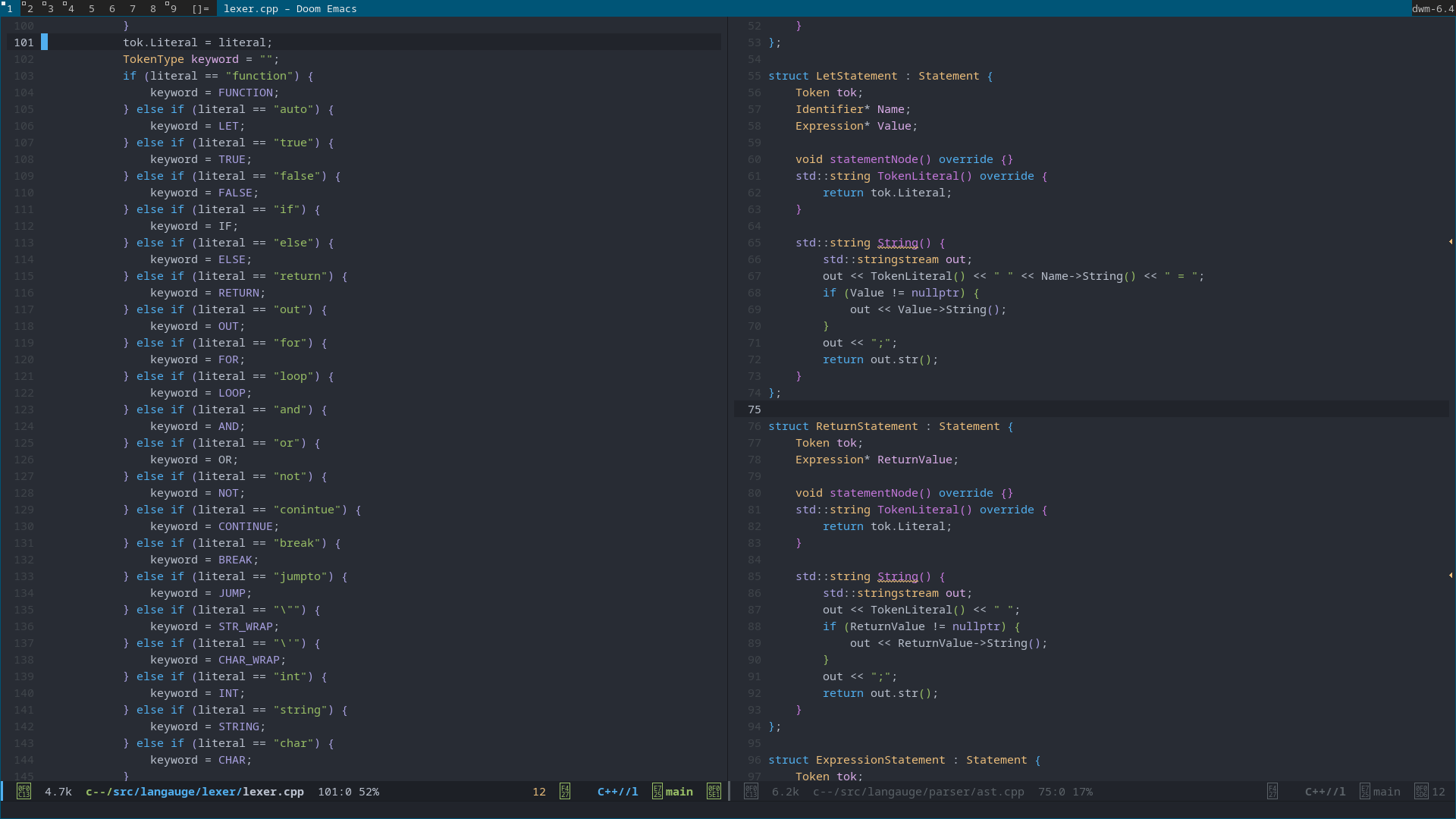Click glyph before C++//l in ast.cpp modeline
1456x819 pixels.
(x=1272, y=792)
